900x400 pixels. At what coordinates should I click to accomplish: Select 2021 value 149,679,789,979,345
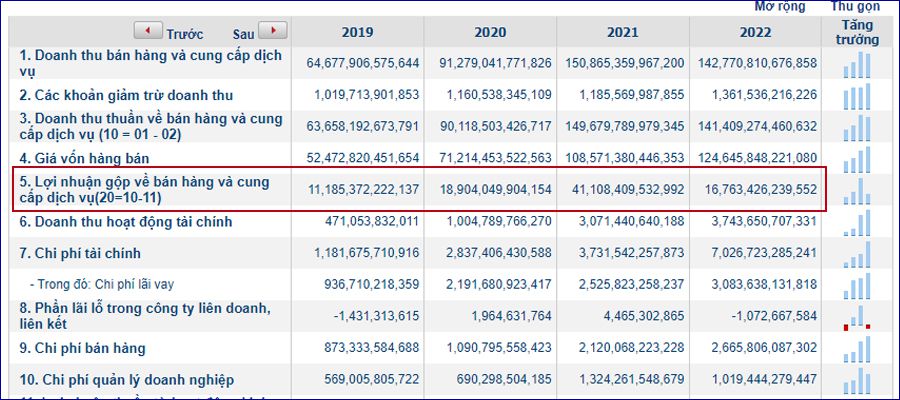pyautogui.click(x=625, y=126)
